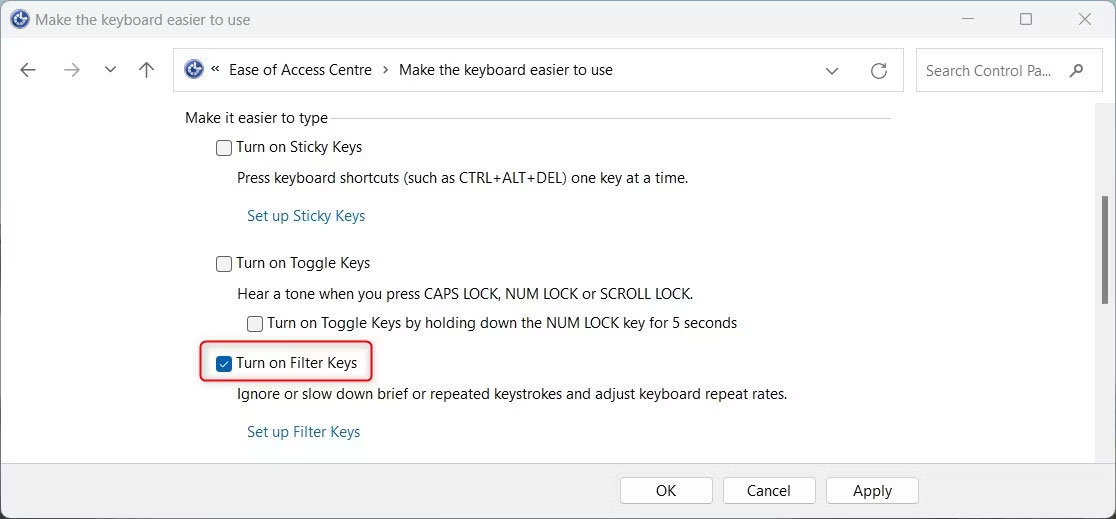
Task: Click the search magnifier icon
Action: point(1076,70)
